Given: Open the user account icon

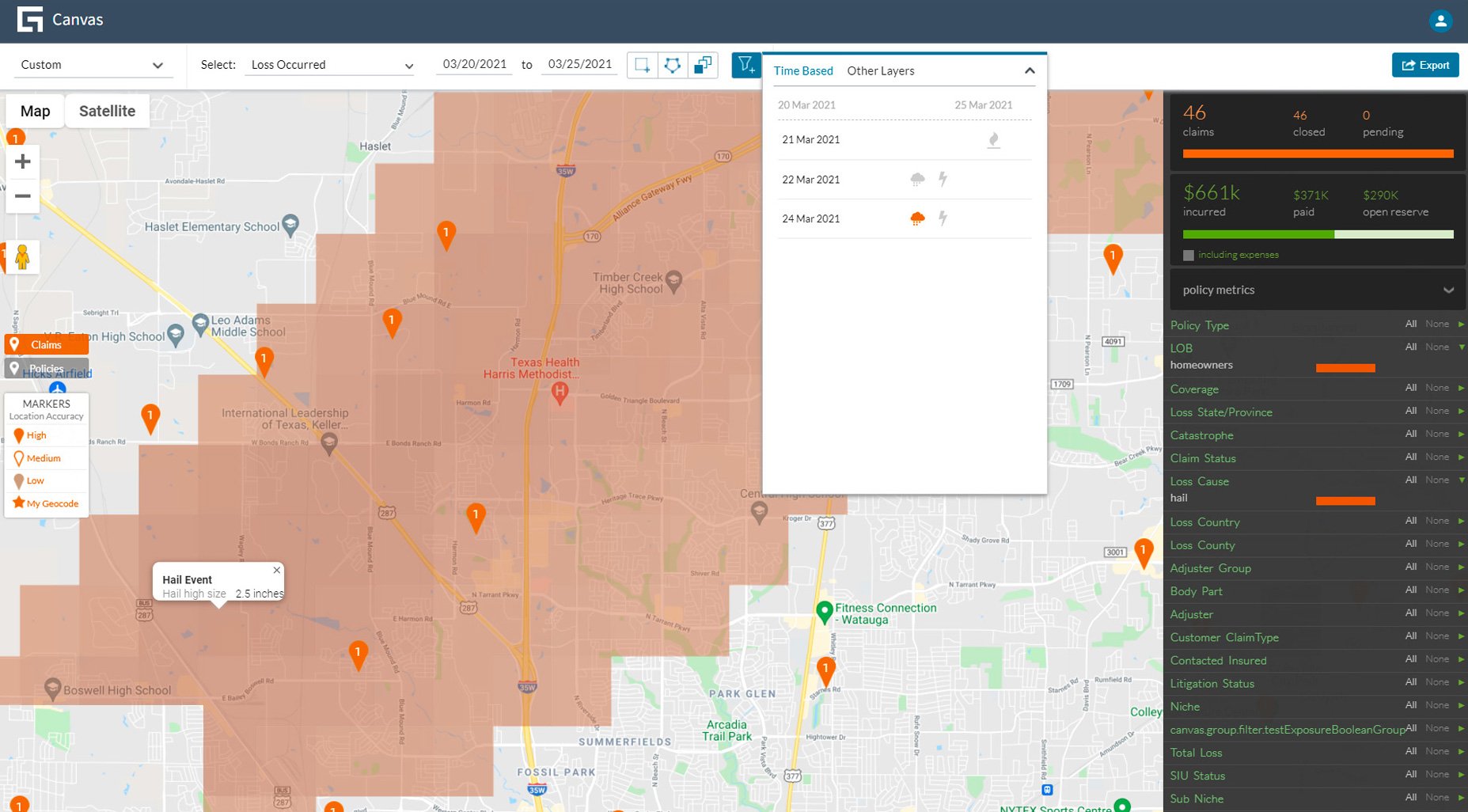Looking at the screenshot, I should tap(1441, 21).
